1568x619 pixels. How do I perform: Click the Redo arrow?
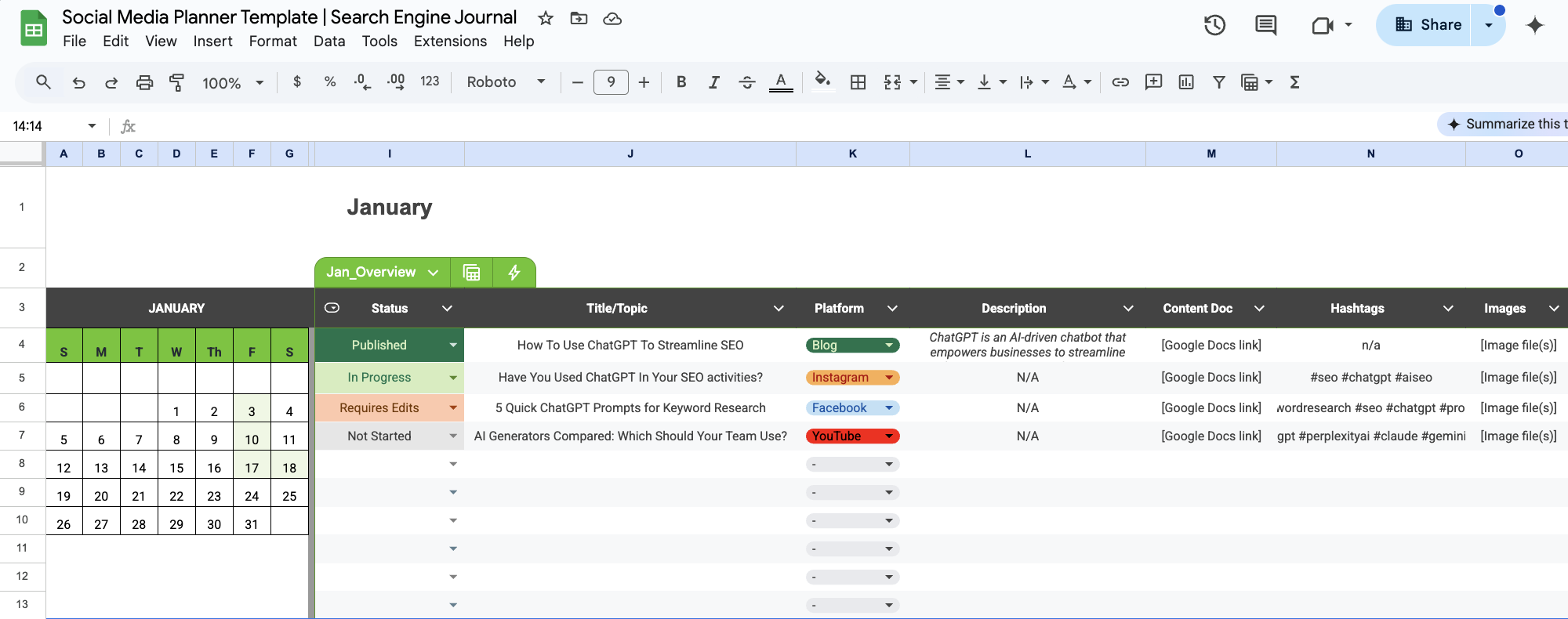click(x=111, y=82)
